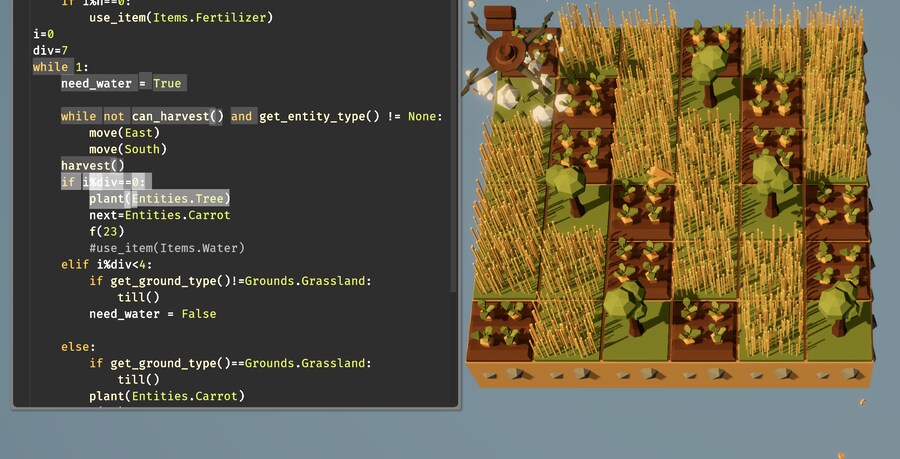Place cursor on the 'need_water = False' line
This screenshot has height=459, width=900.
click(x=152, y=314)
